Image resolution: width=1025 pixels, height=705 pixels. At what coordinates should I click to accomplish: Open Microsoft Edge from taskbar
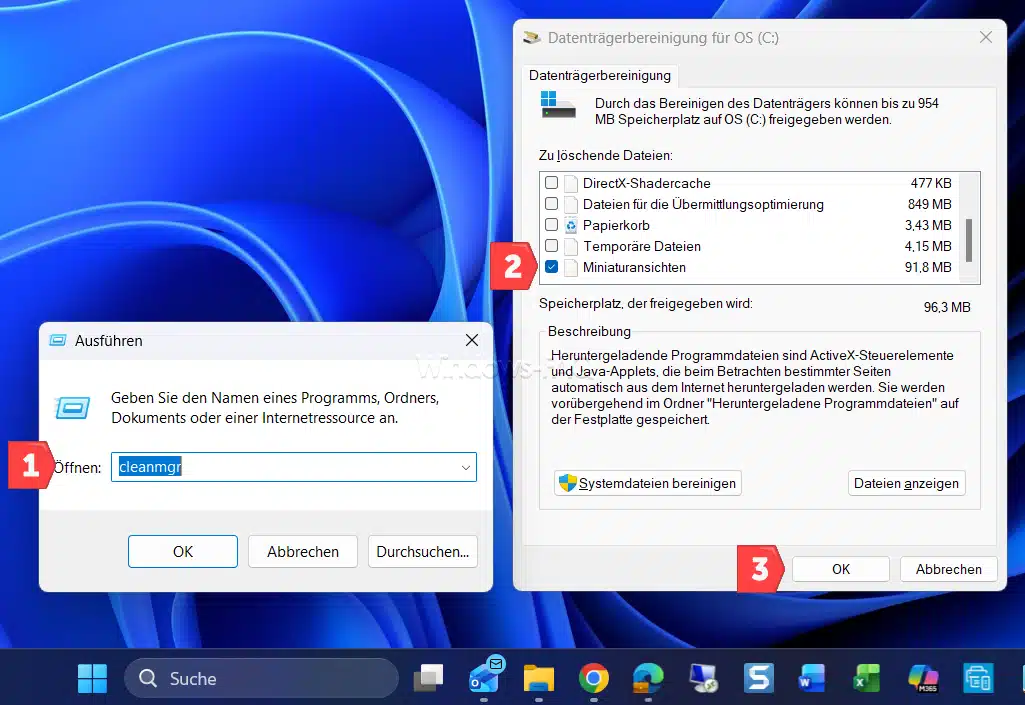(x=648, y=678)
